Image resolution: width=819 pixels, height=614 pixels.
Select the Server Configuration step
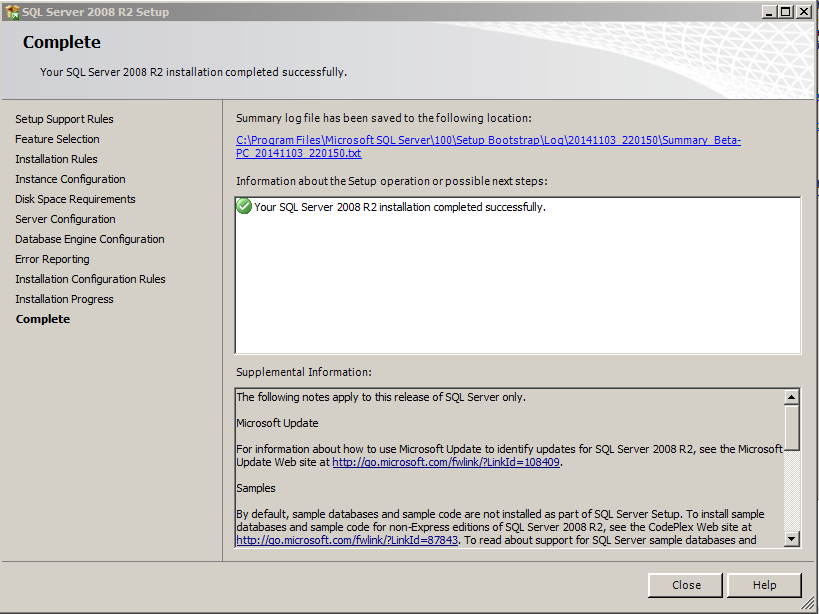[65, 219]
